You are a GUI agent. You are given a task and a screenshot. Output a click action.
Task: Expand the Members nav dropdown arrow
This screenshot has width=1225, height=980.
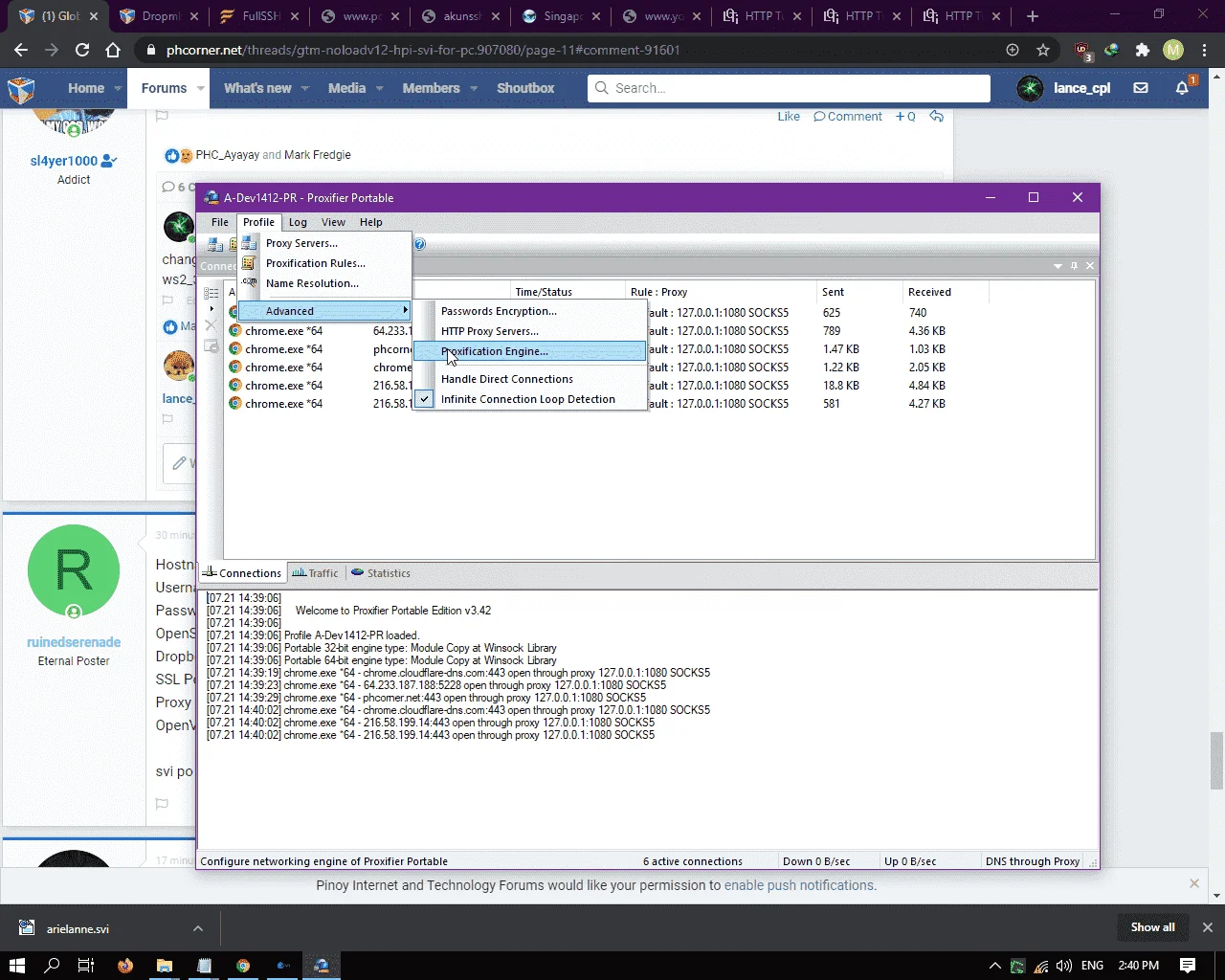coord(473,88)
